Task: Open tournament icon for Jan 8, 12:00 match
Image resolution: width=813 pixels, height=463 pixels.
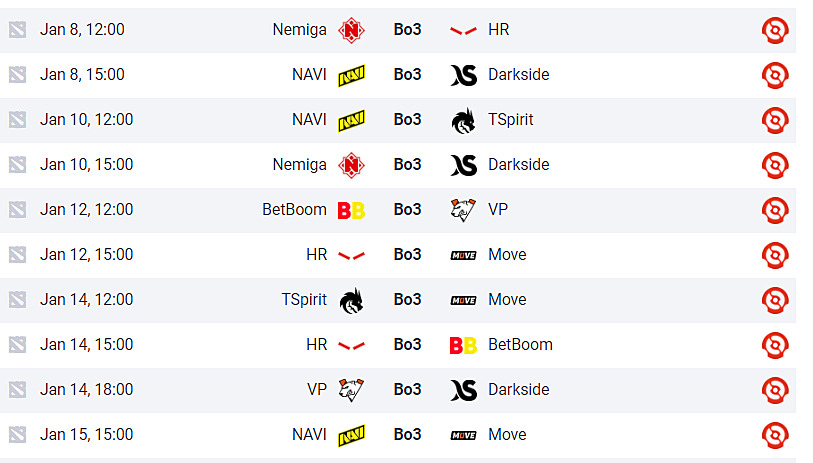Action: pyautogui.click(x=775, y=30)
